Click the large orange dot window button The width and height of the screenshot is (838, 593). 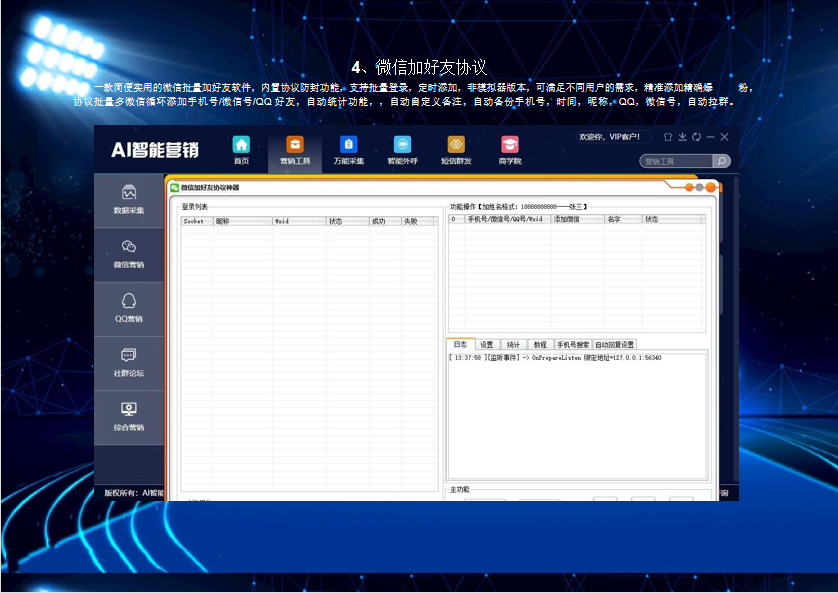click(711, 187)
